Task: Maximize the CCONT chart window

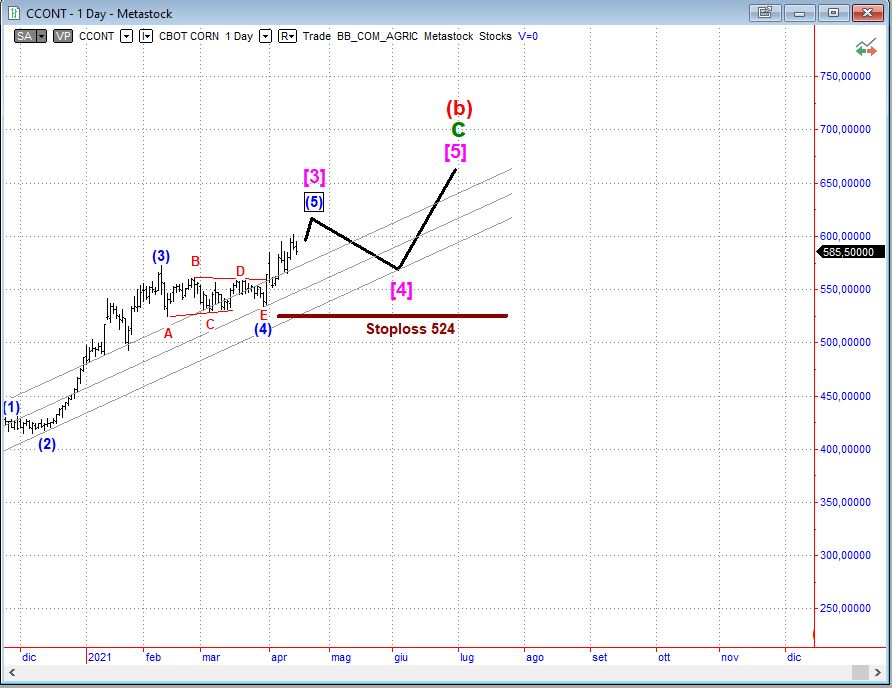Action: [x=833, y=13]
